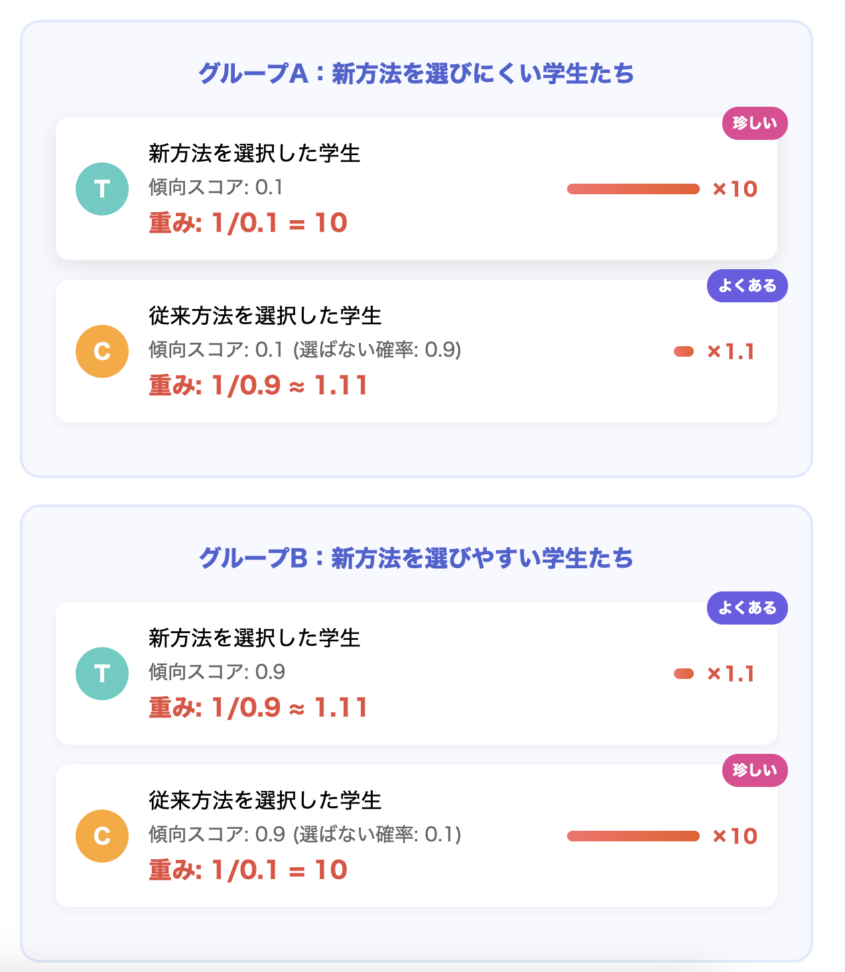Click 重み: 1/0.1 = 10 text in Group A
Image resolution: width=845 pixels, height=972 pixels.
click(248, 223)
